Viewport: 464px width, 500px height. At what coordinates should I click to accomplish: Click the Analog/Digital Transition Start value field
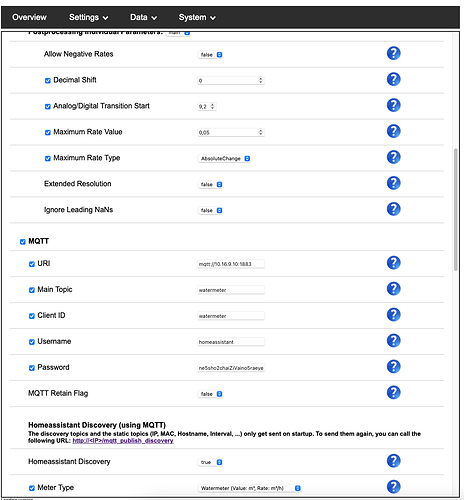[207, 107]
